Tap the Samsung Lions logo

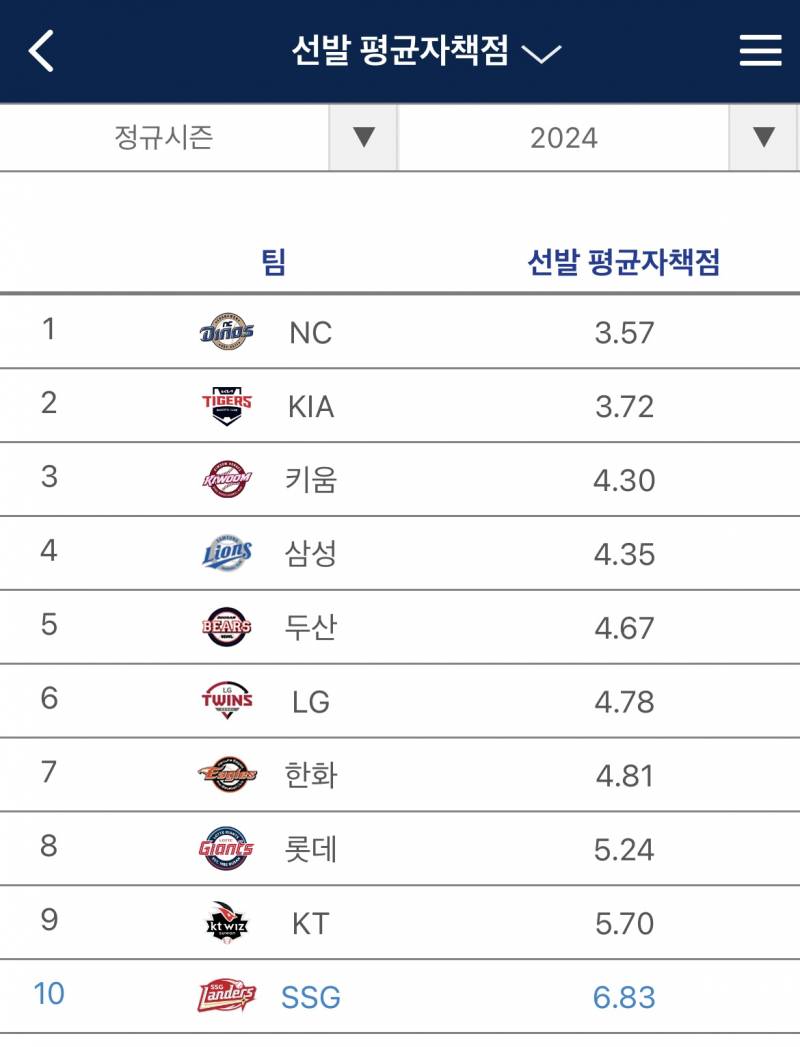coord(227,553)
